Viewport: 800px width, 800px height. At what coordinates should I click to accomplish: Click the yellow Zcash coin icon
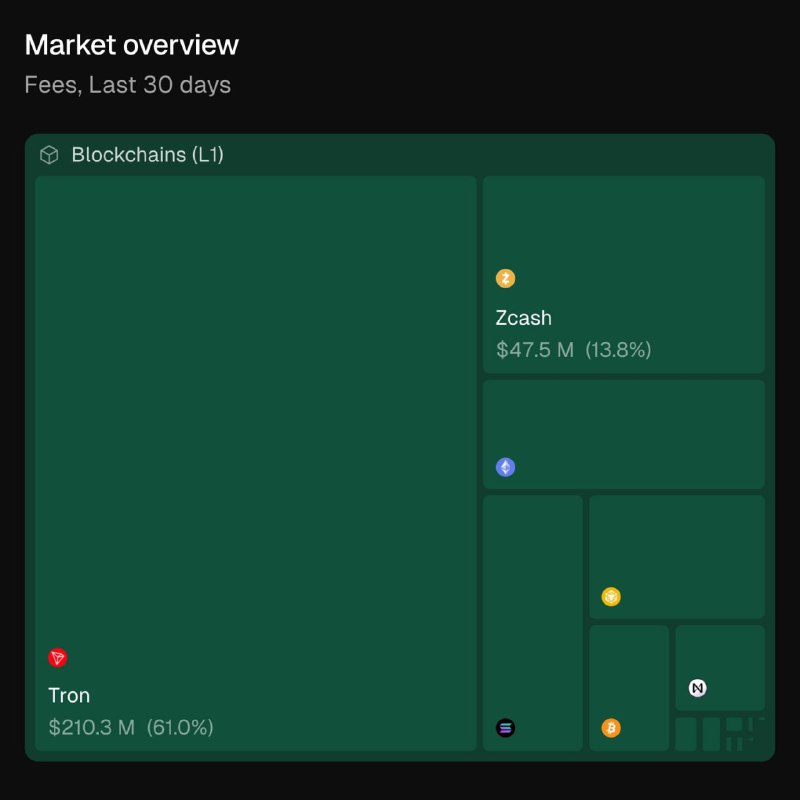(x=506, y=279)
